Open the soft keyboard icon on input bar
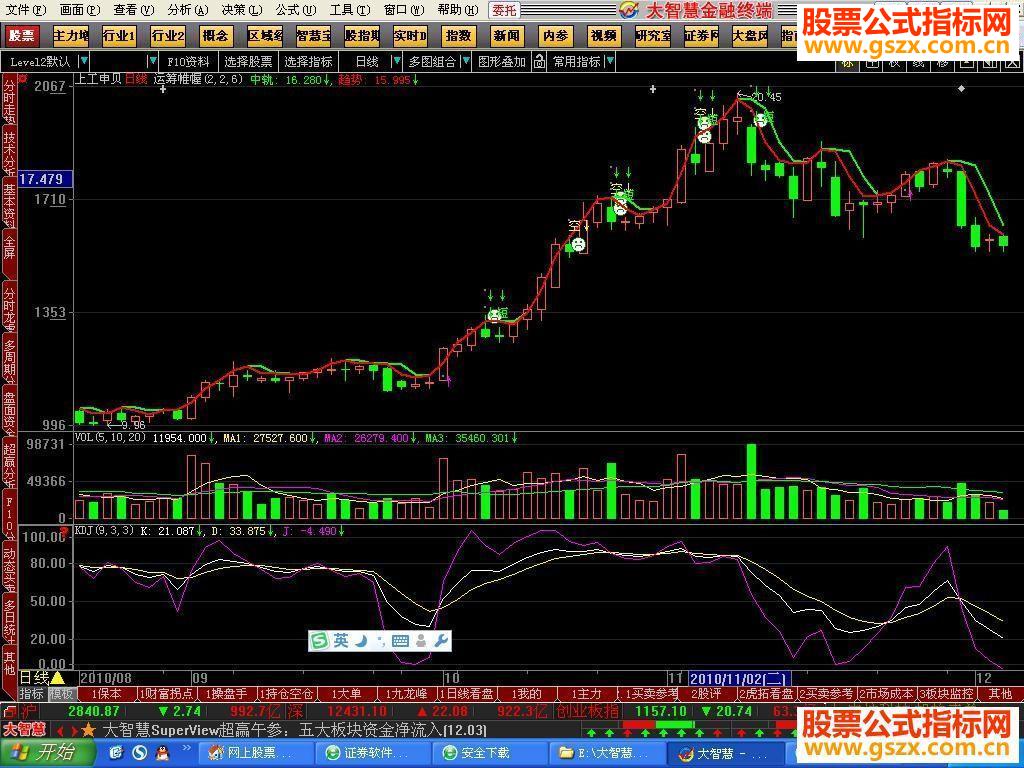The image size is (1024, 768). [401, 641]
